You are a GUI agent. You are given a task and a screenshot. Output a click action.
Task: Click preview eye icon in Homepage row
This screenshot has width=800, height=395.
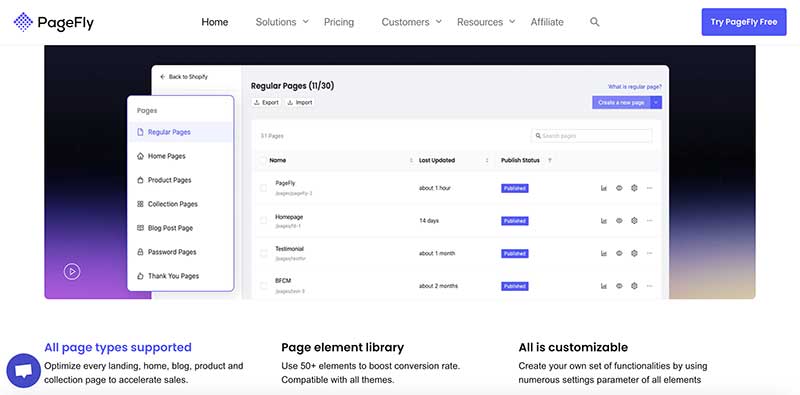(x=619, y=221)
